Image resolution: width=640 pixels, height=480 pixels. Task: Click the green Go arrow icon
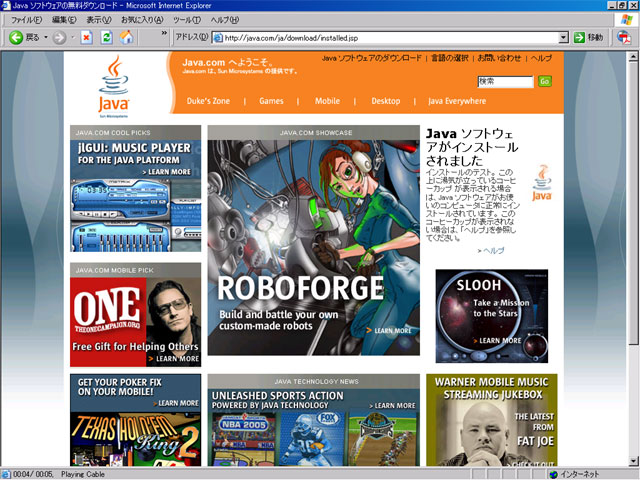(x=578, y=37)
